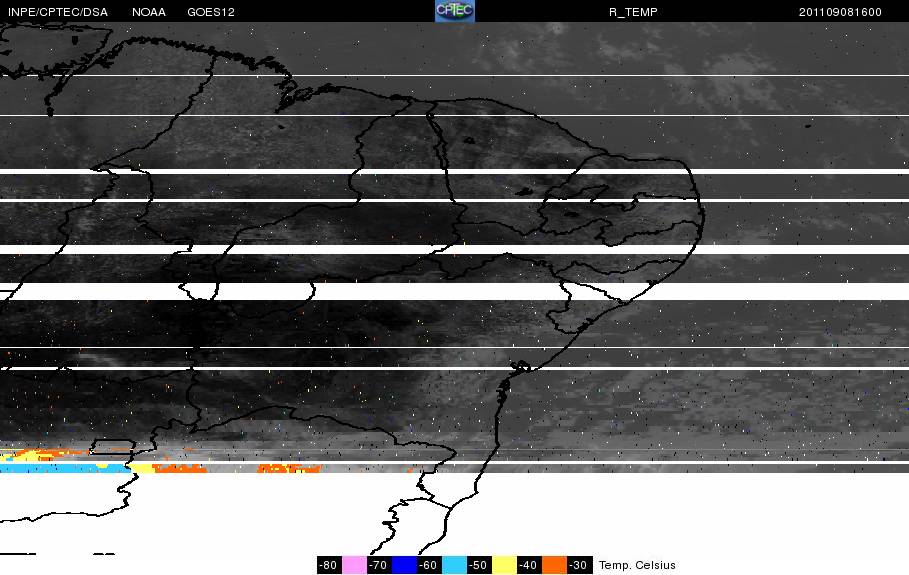
Task: Select the yellow -50 color swatch
Action: (504, 565)
